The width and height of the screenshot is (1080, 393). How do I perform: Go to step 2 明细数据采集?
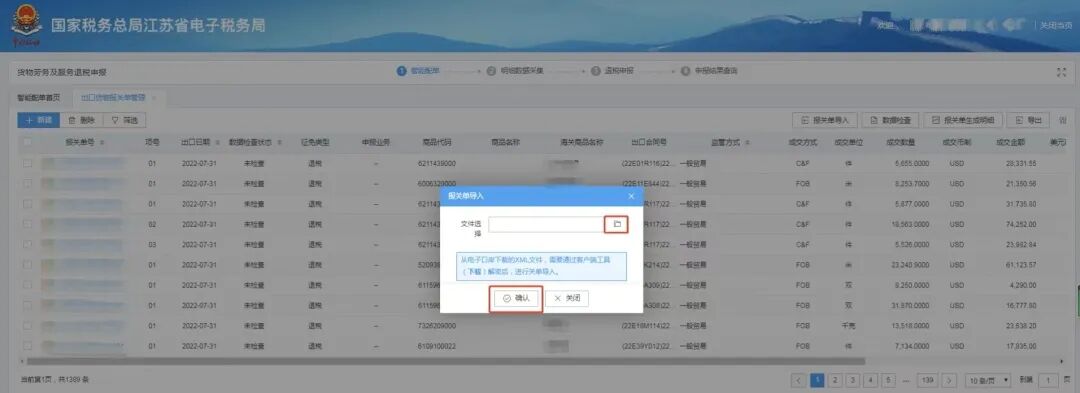515,71
